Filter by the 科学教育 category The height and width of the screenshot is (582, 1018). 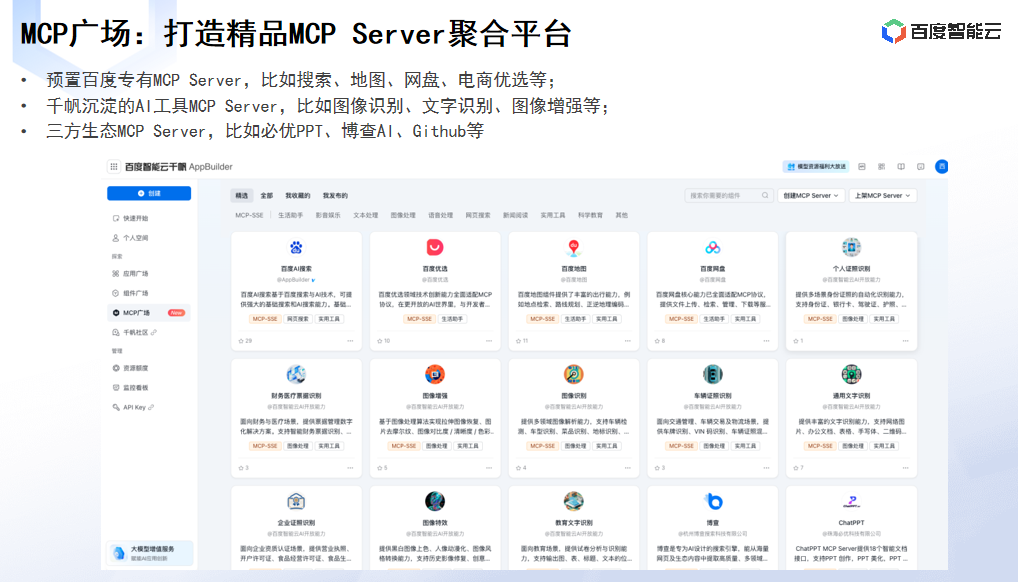coord(590,215)
